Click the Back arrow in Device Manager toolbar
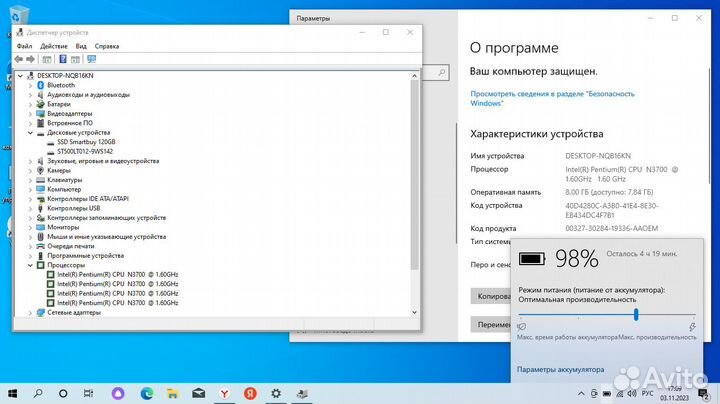The width and height of the screenshot is (720, 404). 18,59
